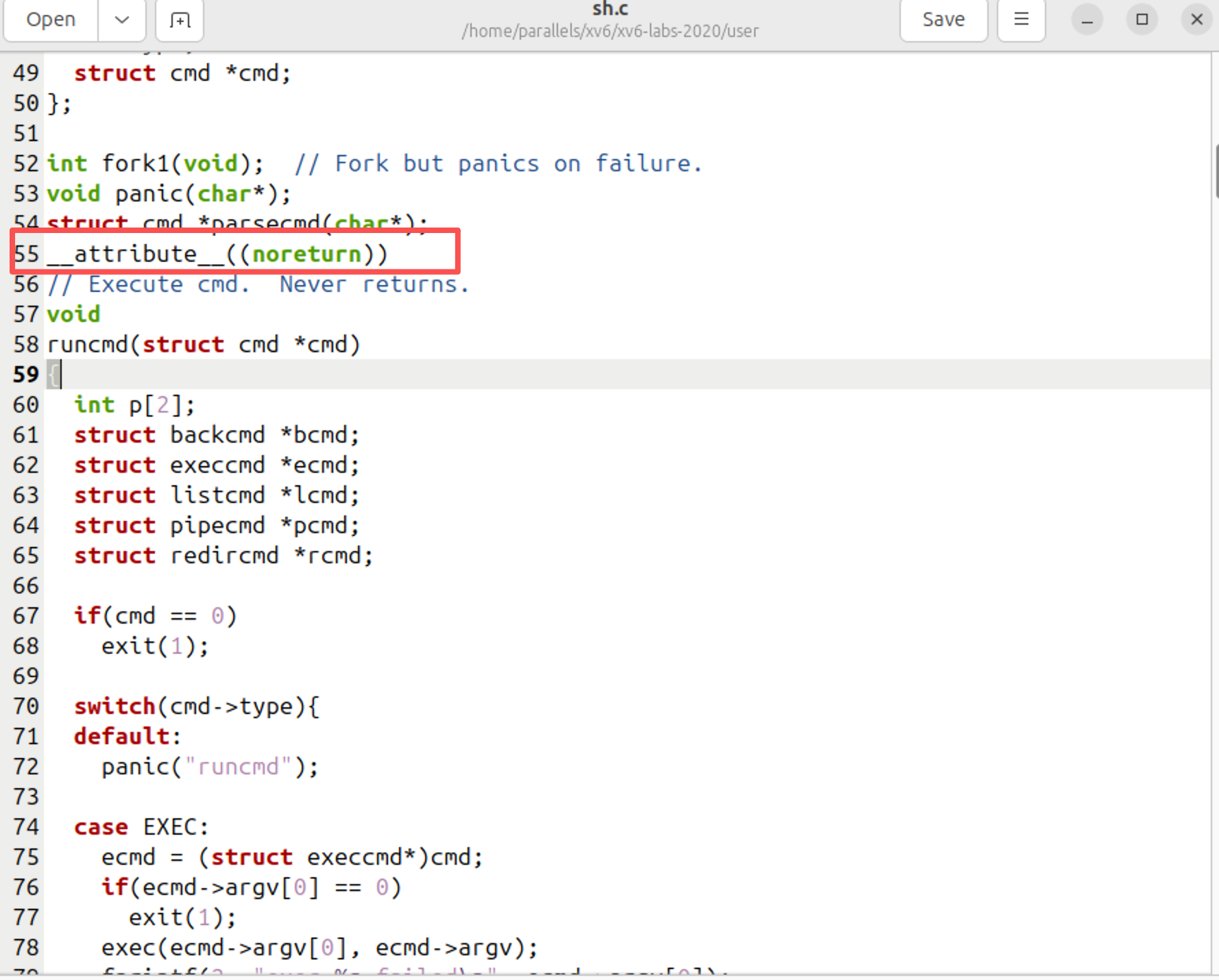Click the switch keyword on line 70
The image size is (1219, 980).
tap(114, 707)
